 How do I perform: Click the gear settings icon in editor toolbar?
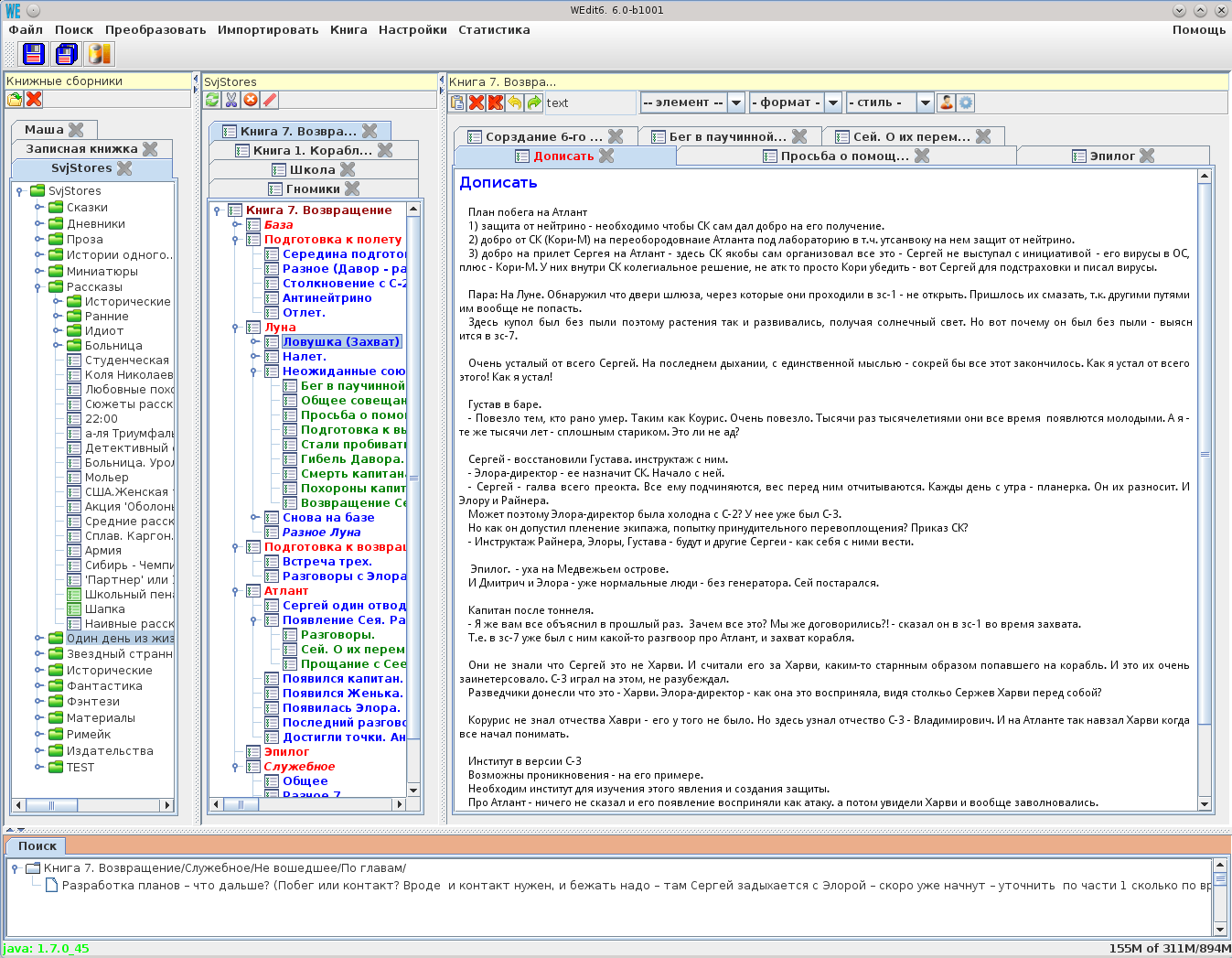click(966, 102)
